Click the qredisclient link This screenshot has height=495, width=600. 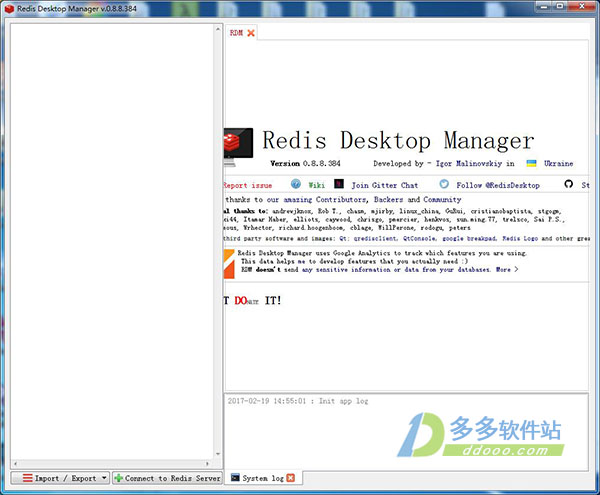tap(375, 238)
